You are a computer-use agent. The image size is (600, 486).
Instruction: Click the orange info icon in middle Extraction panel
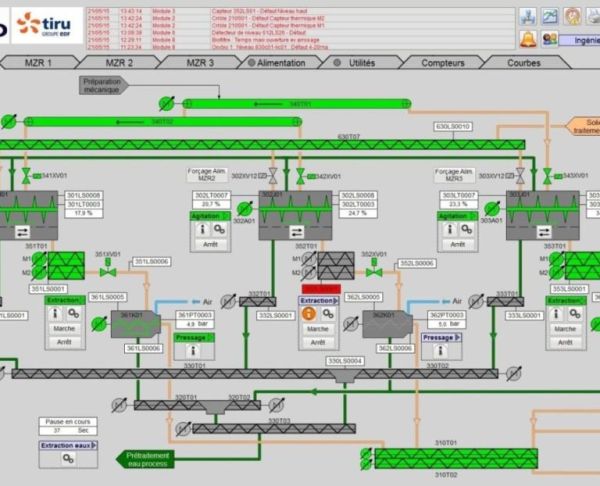coord(309,313)
